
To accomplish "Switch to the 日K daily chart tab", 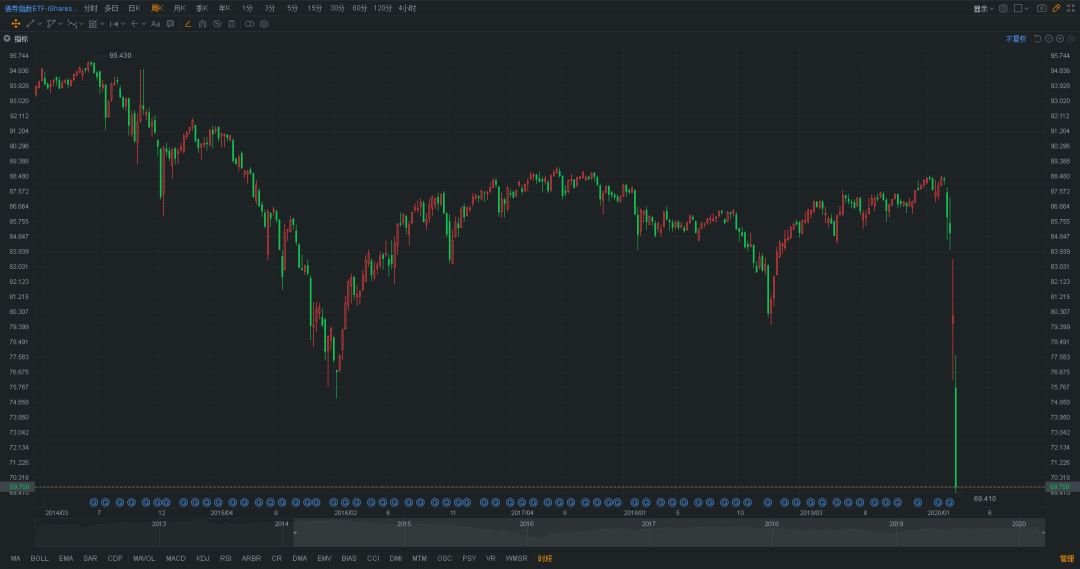I will click(133, 8).
